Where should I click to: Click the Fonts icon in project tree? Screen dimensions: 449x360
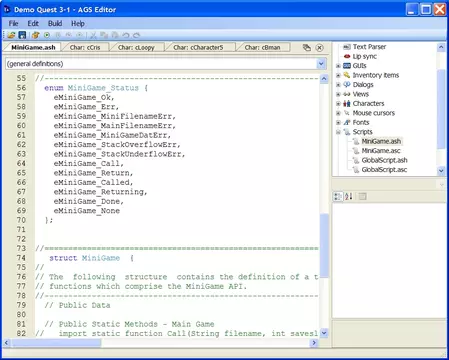tap(347, 122)
